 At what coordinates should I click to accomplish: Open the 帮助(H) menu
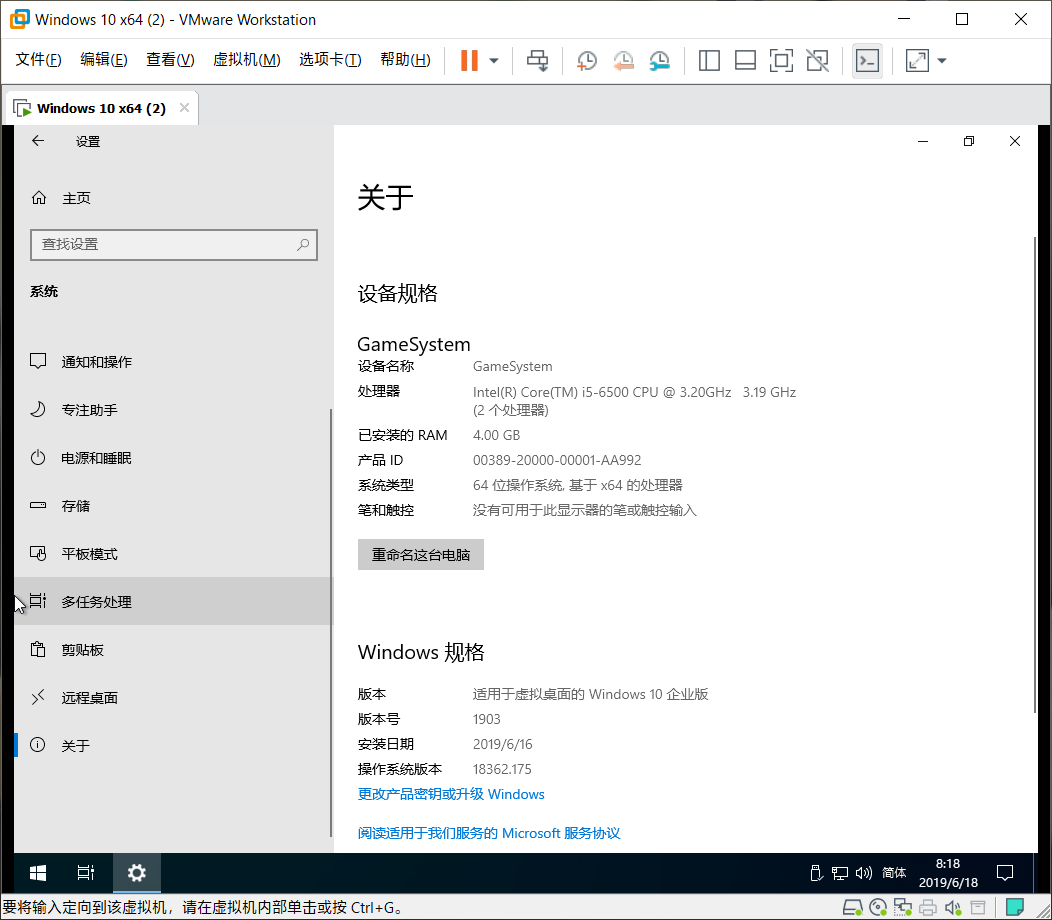(x=405, y=60)
